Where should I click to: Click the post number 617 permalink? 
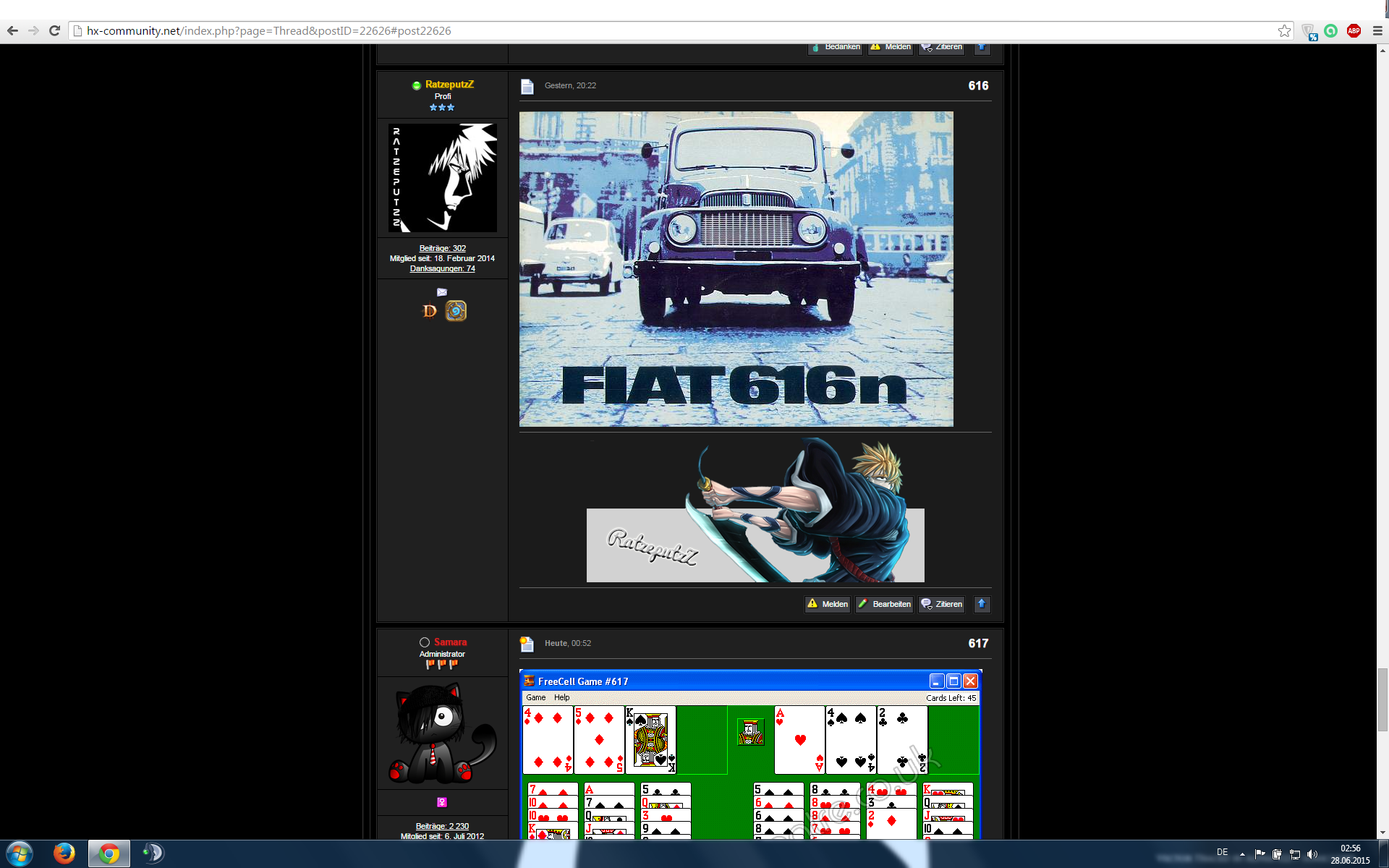point(978,643)
